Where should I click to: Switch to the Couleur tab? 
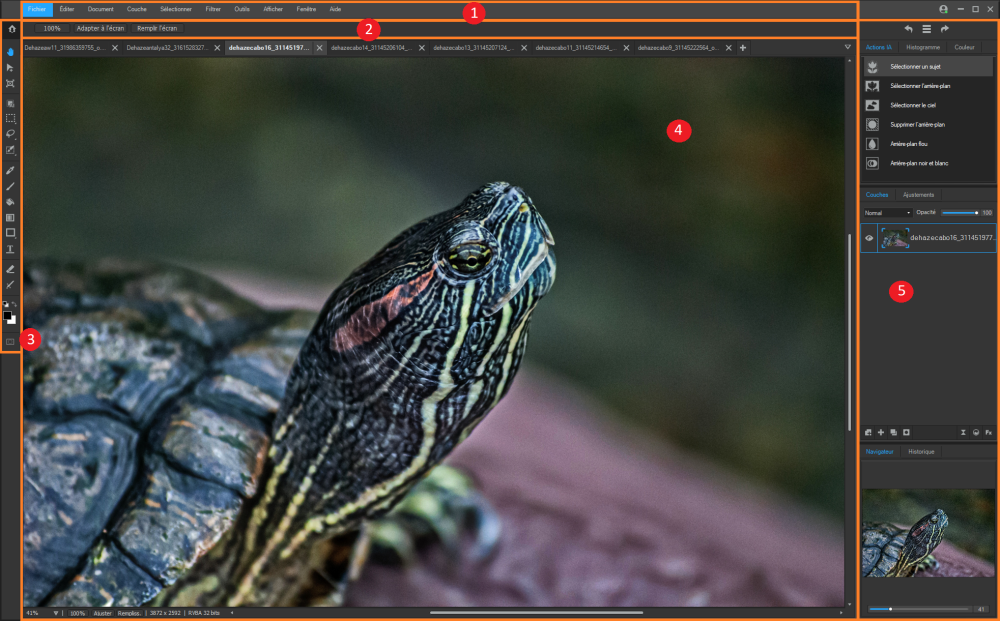964,47
